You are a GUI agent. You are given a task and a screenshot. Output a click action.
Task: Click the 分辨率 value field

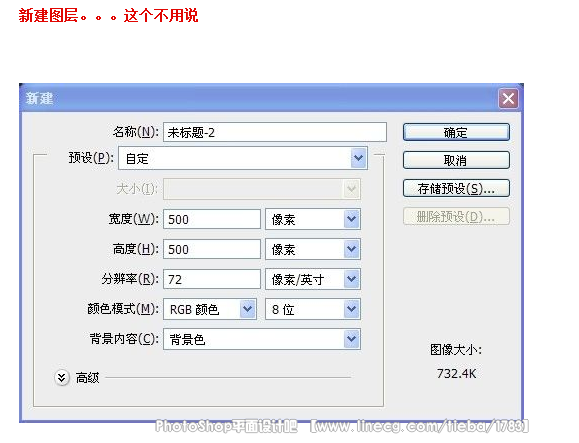tap(212, 279)
